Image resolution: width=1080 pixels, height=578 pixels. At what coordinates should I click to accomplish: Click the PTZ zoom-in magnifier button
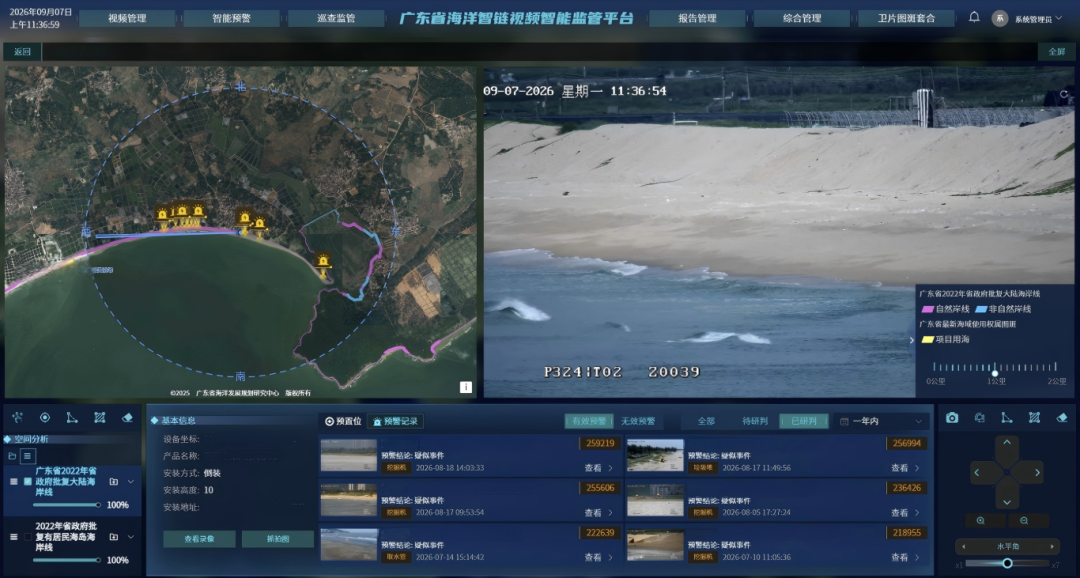coord(980,521)
